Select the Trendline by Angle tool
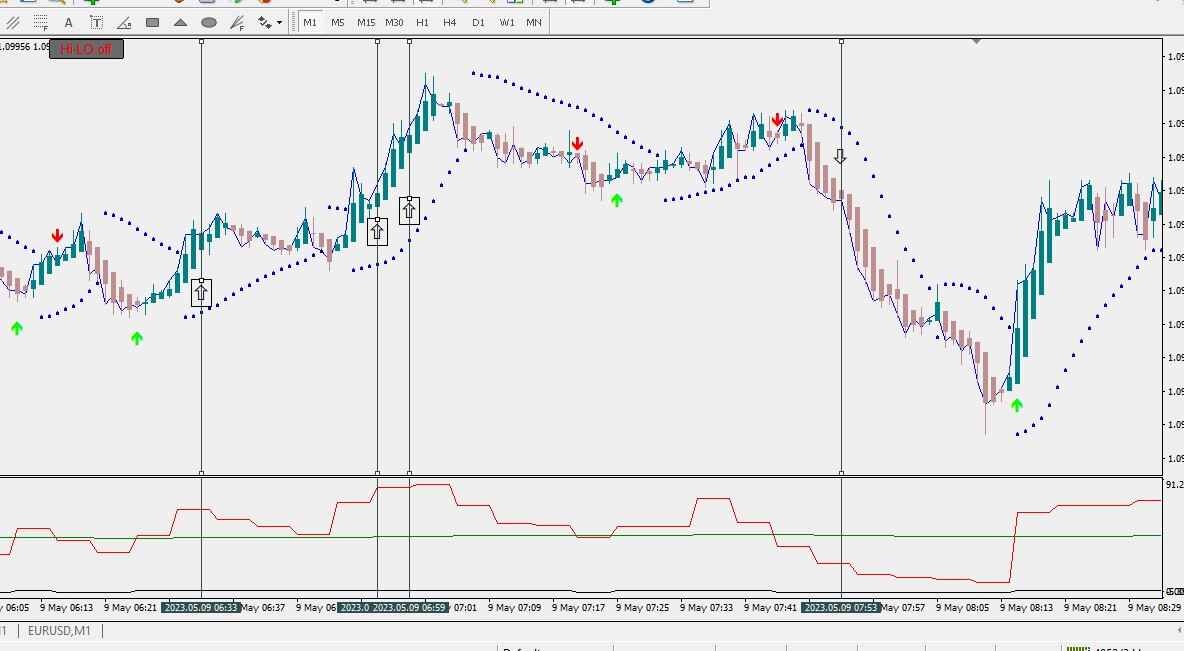Viewport: 1184px width, 651px height. [124, 23]
